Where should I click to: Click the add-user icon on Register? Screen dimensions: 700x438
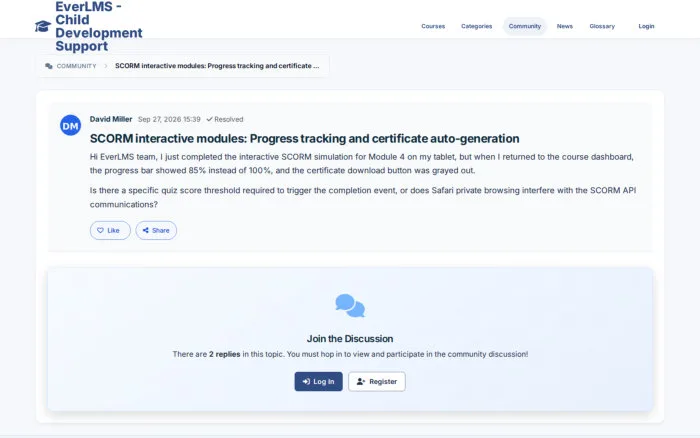pyautogui.click(x=361, y=382)
